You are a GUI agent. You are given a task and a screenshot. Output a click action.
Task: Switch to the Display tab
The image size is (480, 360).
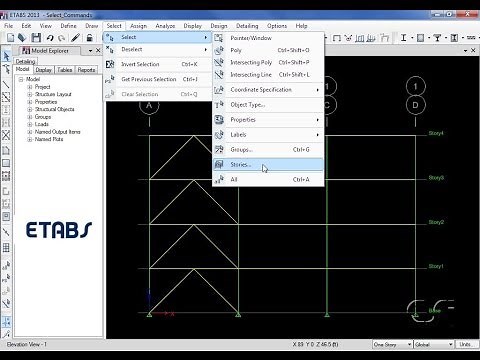tap(44, 70)
